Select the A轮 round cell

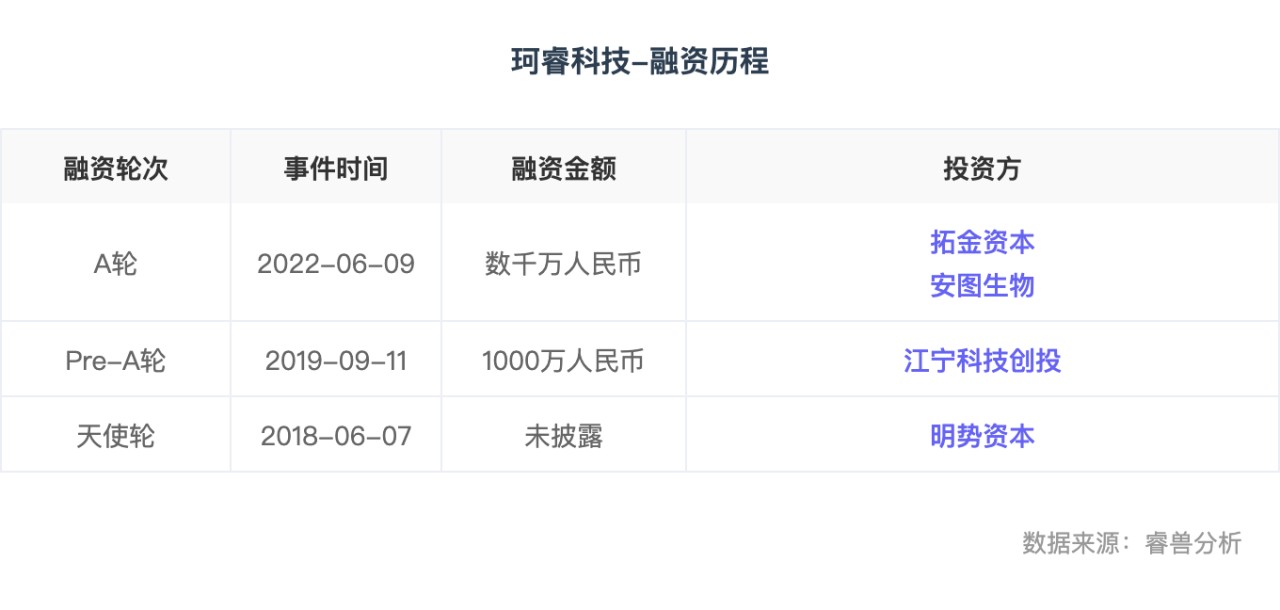[x=116, y=264]
